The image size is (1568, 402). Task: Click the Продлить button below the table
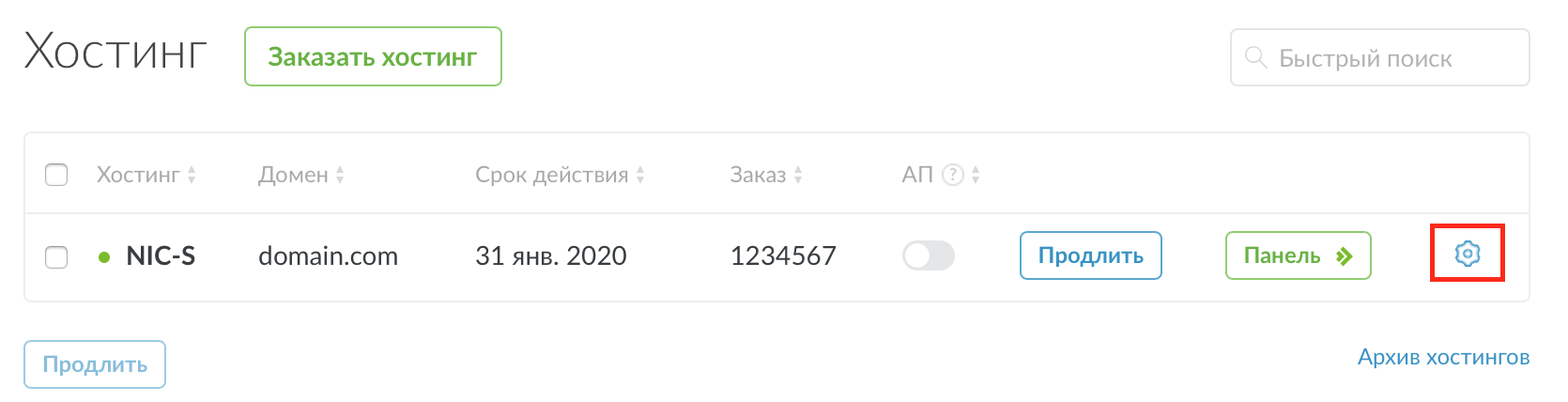point(95,364)
